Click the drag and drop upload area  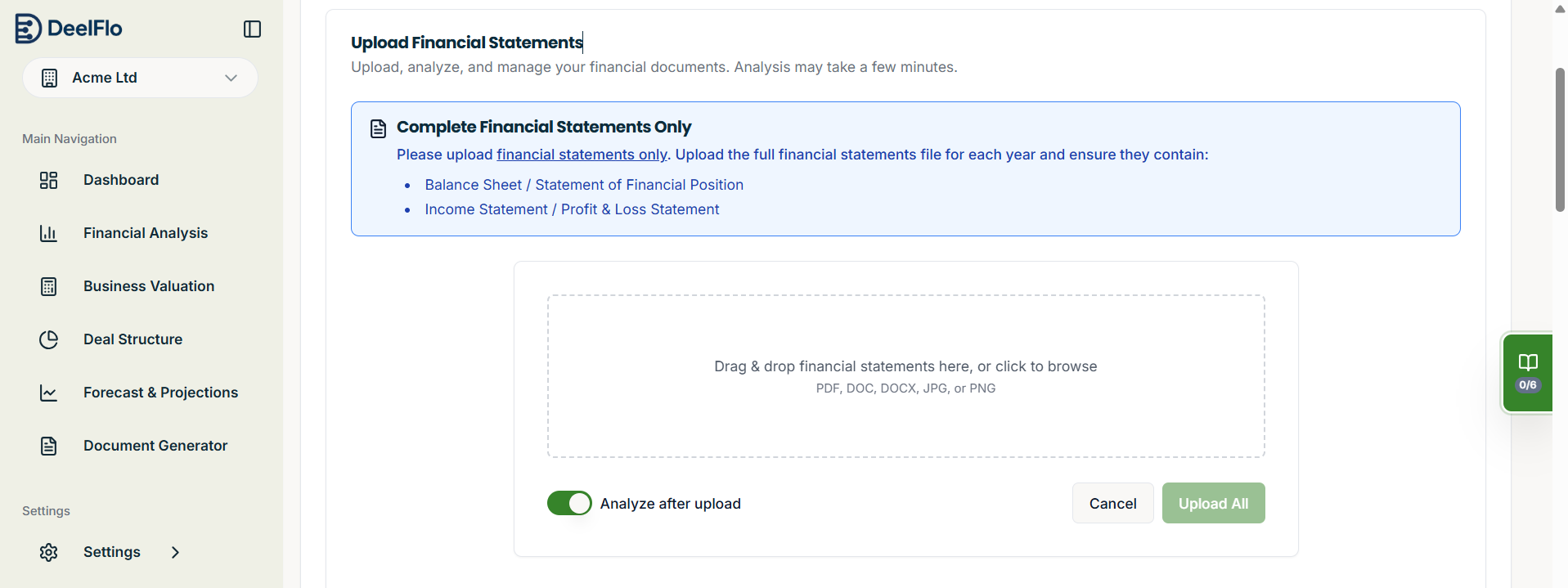point(905,376)
